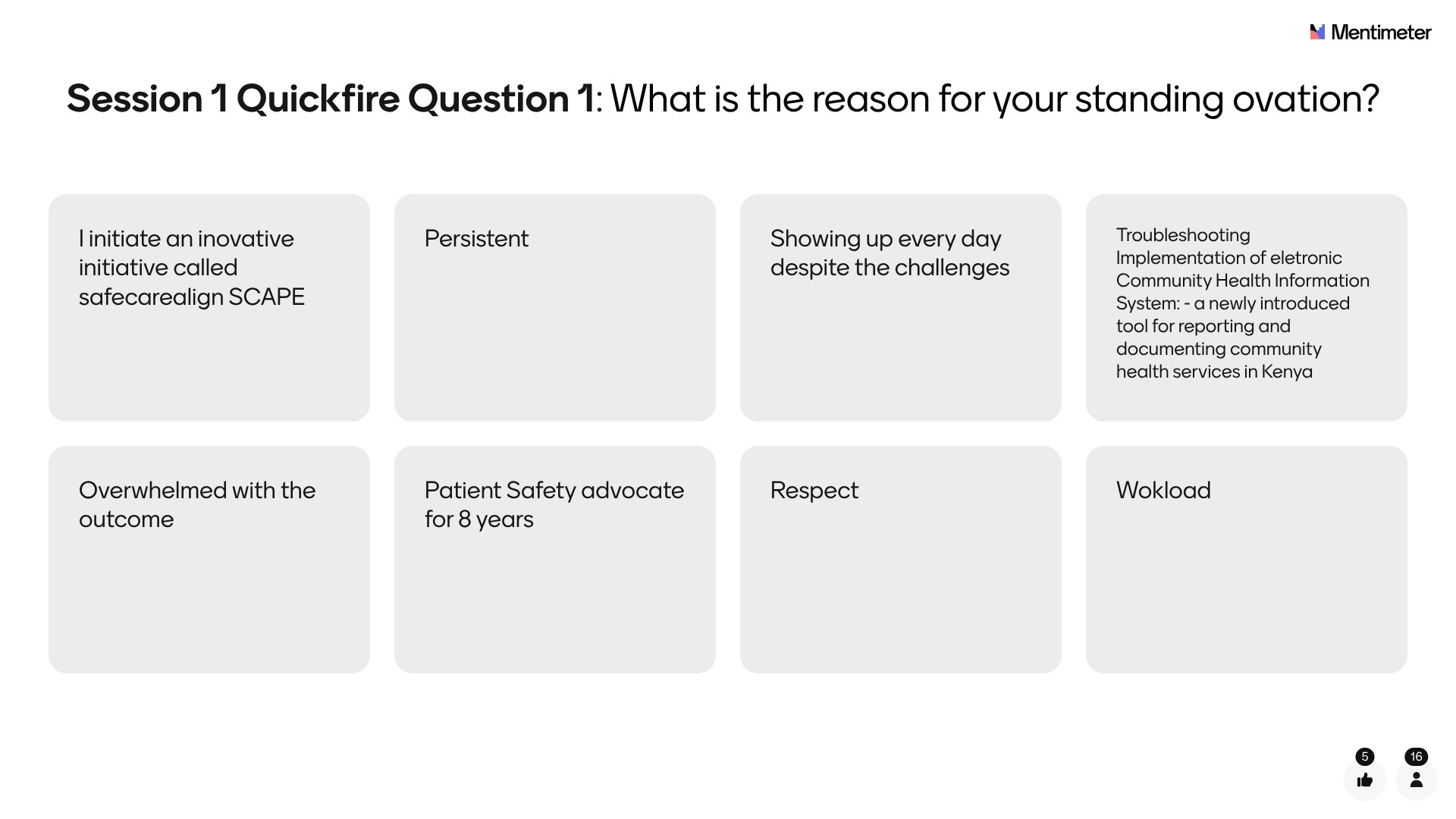Click the 'What is the reason for your standing ovation?' text

coord(994,99)
